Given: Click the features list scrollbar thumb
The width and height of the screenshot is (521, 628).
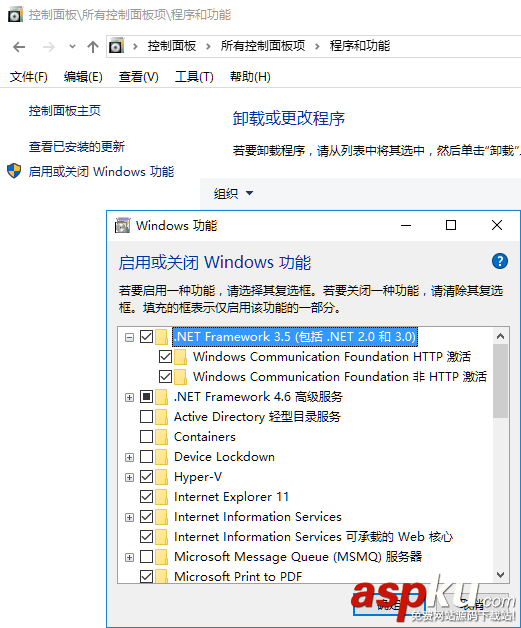Looking at the screenshot, I should point(500,380).
